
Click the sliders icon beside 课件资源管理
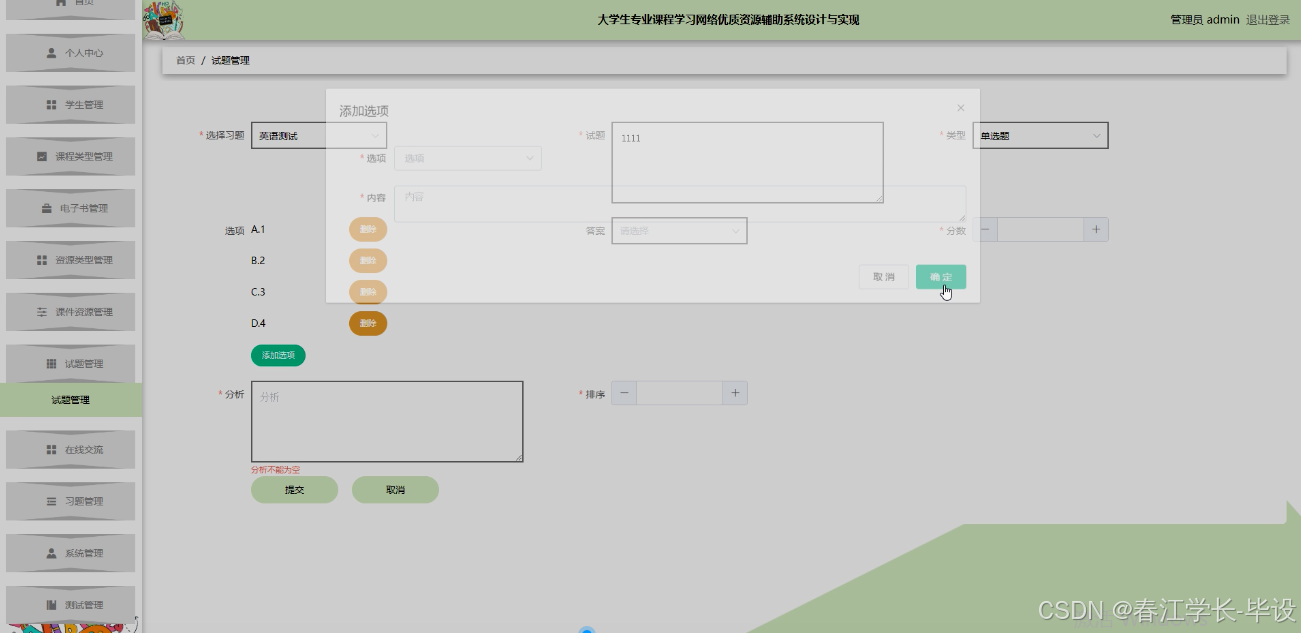tap(42, 312)
